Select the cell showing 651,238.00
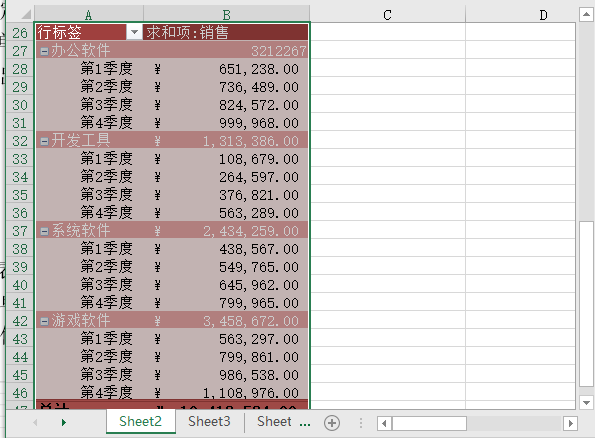595x438 pixels. click(x=227, y=69)
